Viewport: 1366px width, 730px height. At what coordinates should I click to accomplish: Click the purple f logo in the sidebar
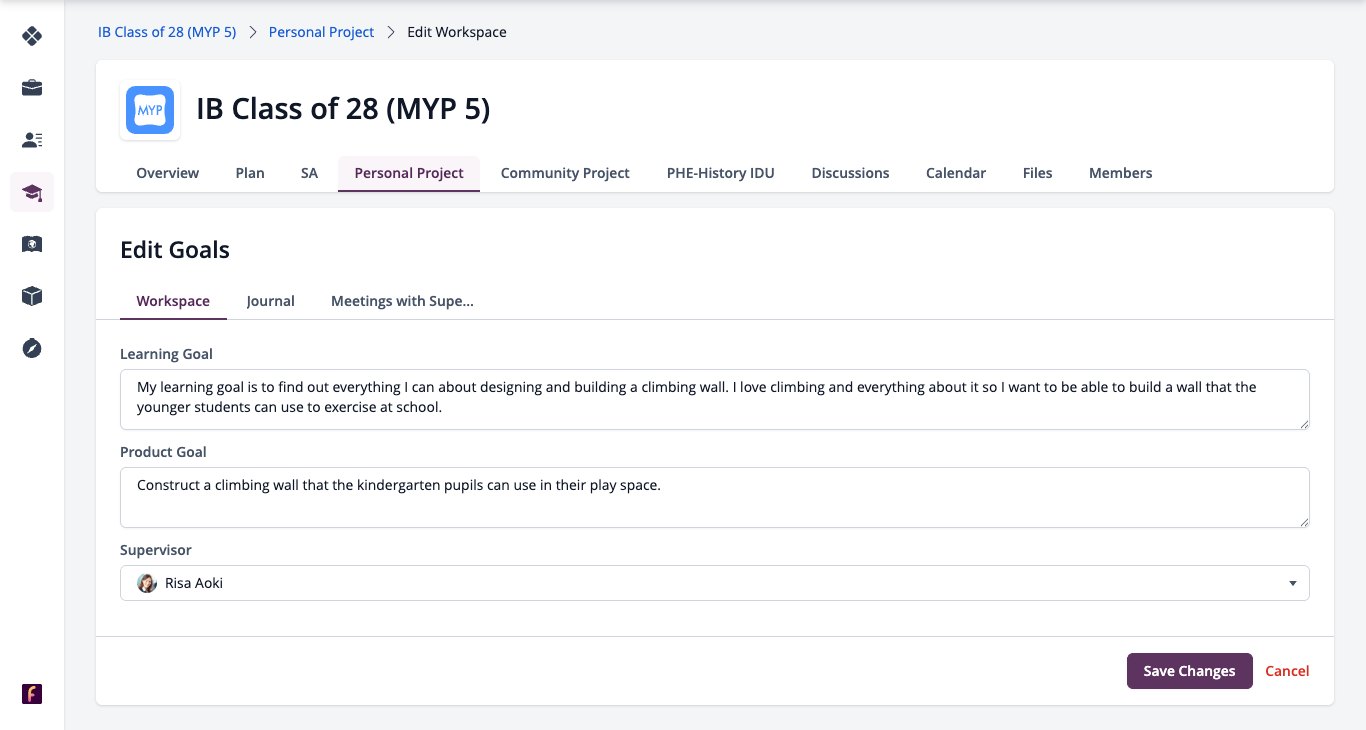(x=32, y=694)
